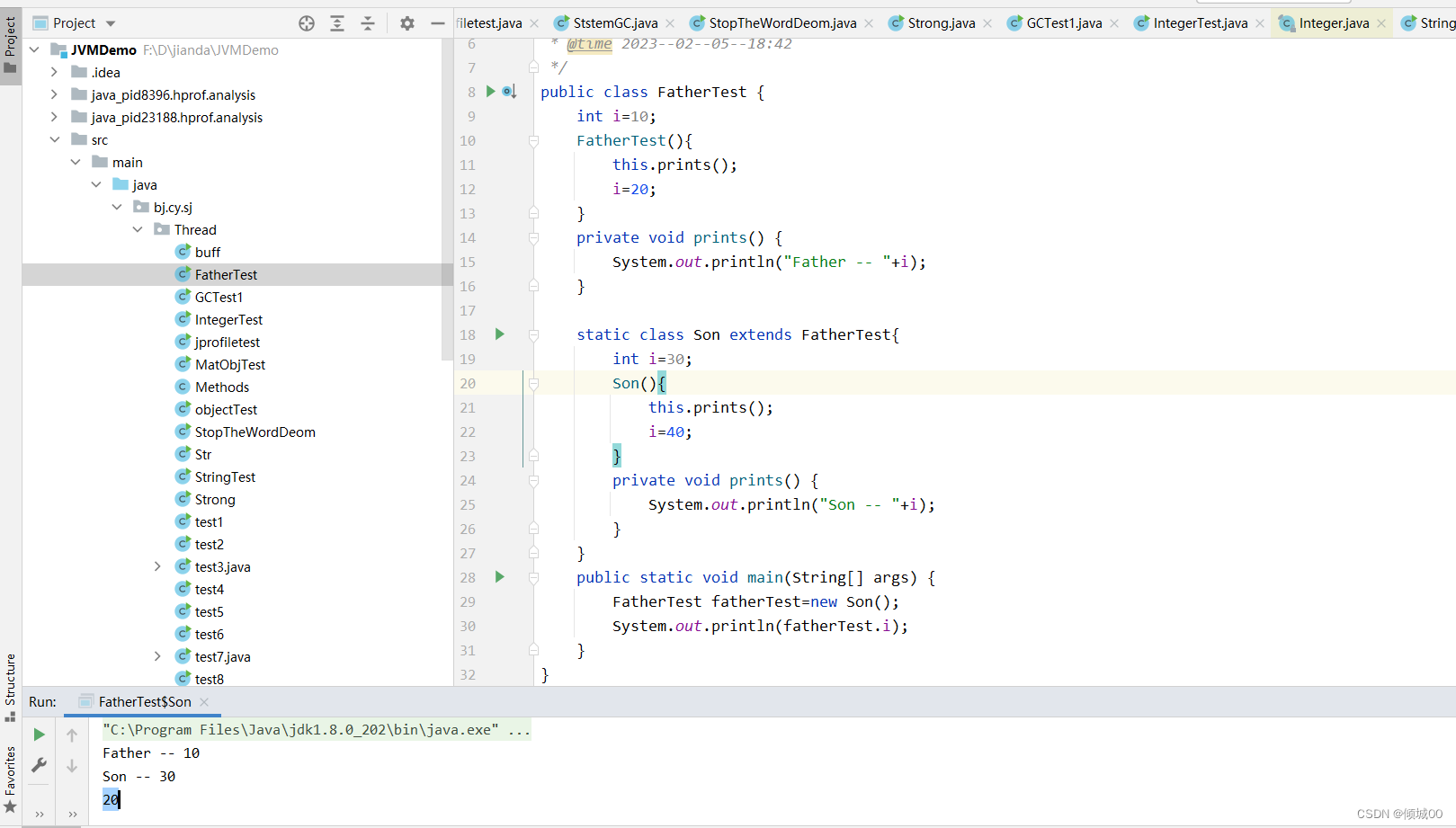This screenshot has height=828, width=1456.
Task: Run FatherTest class from line 8 gutter
Action: [x=490, y=91]
